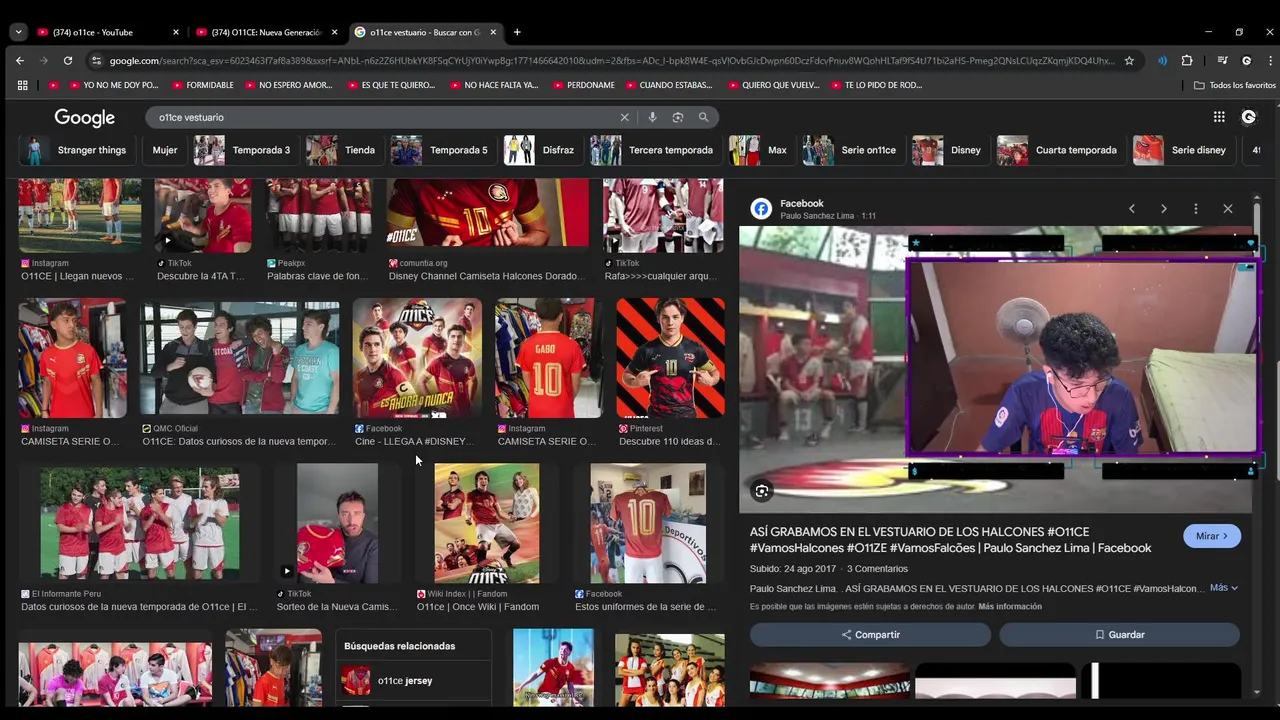The image size is (1280, 720).
Task: Start voice search with microphone icon
Action: [652, 117]
